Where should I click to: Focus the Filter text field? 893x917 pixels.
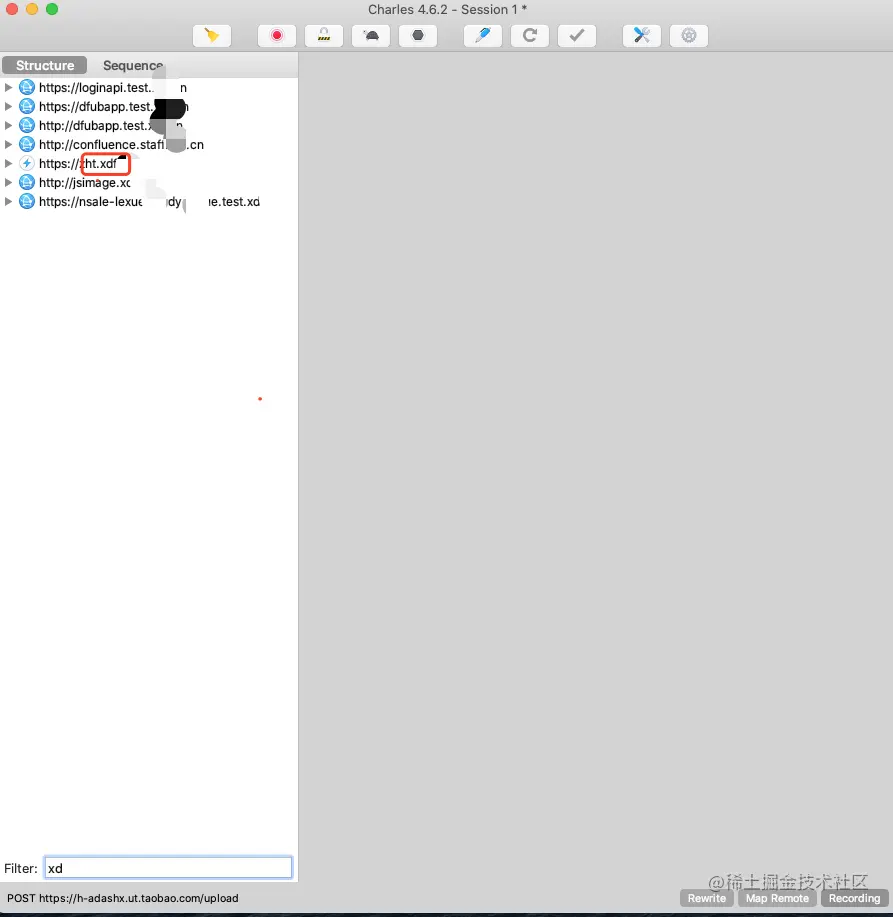168,868
